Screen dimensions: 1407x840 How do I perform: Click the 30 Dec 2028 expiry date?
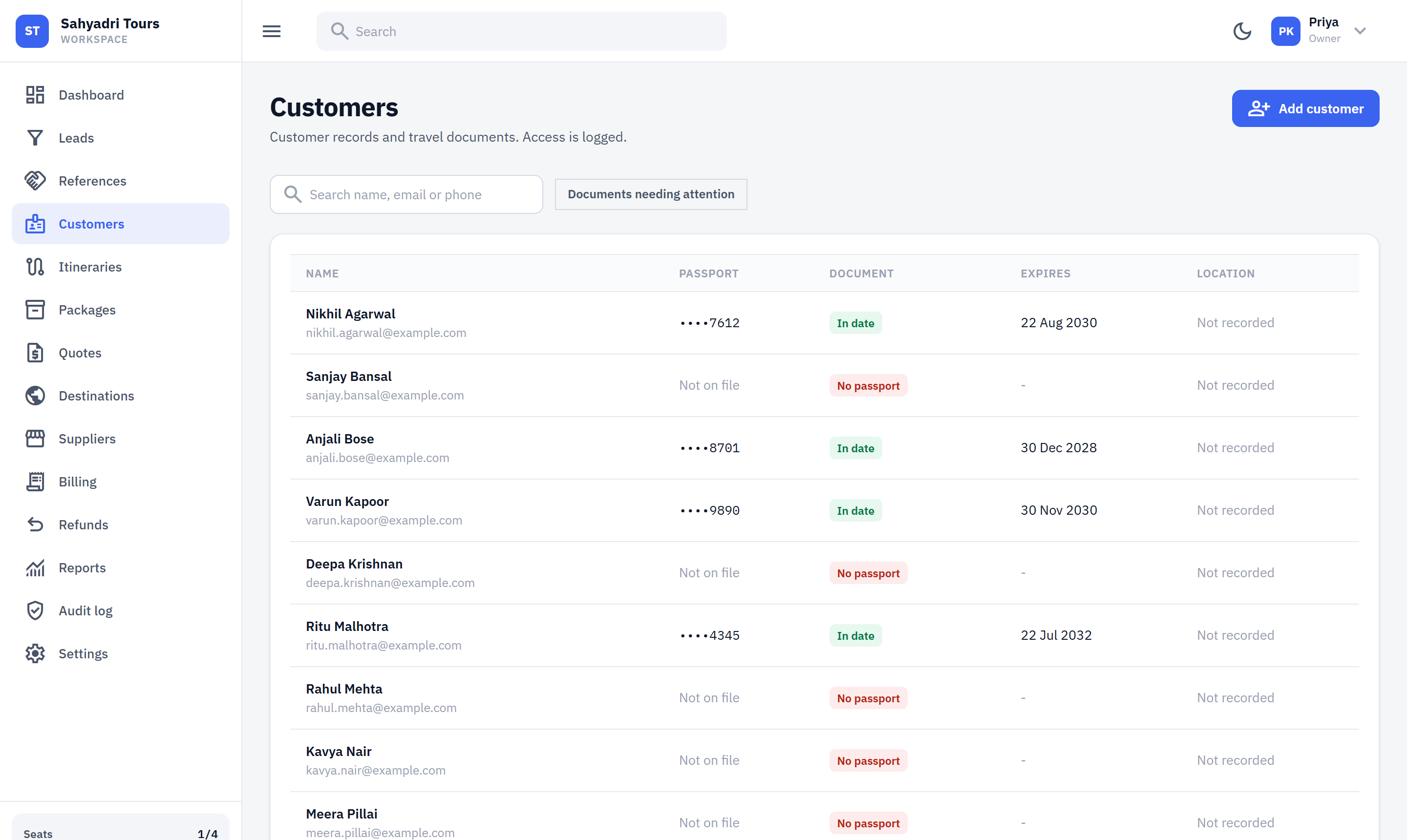1059,448
